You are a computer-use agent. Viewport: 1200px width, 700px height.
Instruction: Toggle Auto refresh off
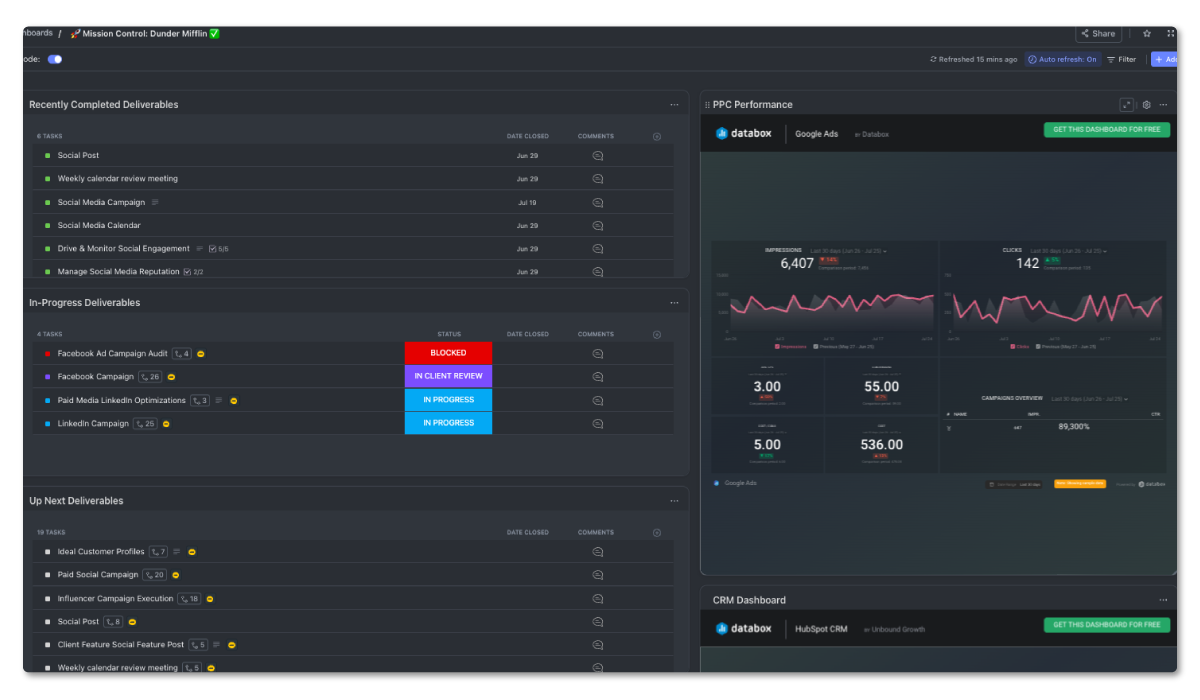pyautogui.click(x=1063, y=59)
